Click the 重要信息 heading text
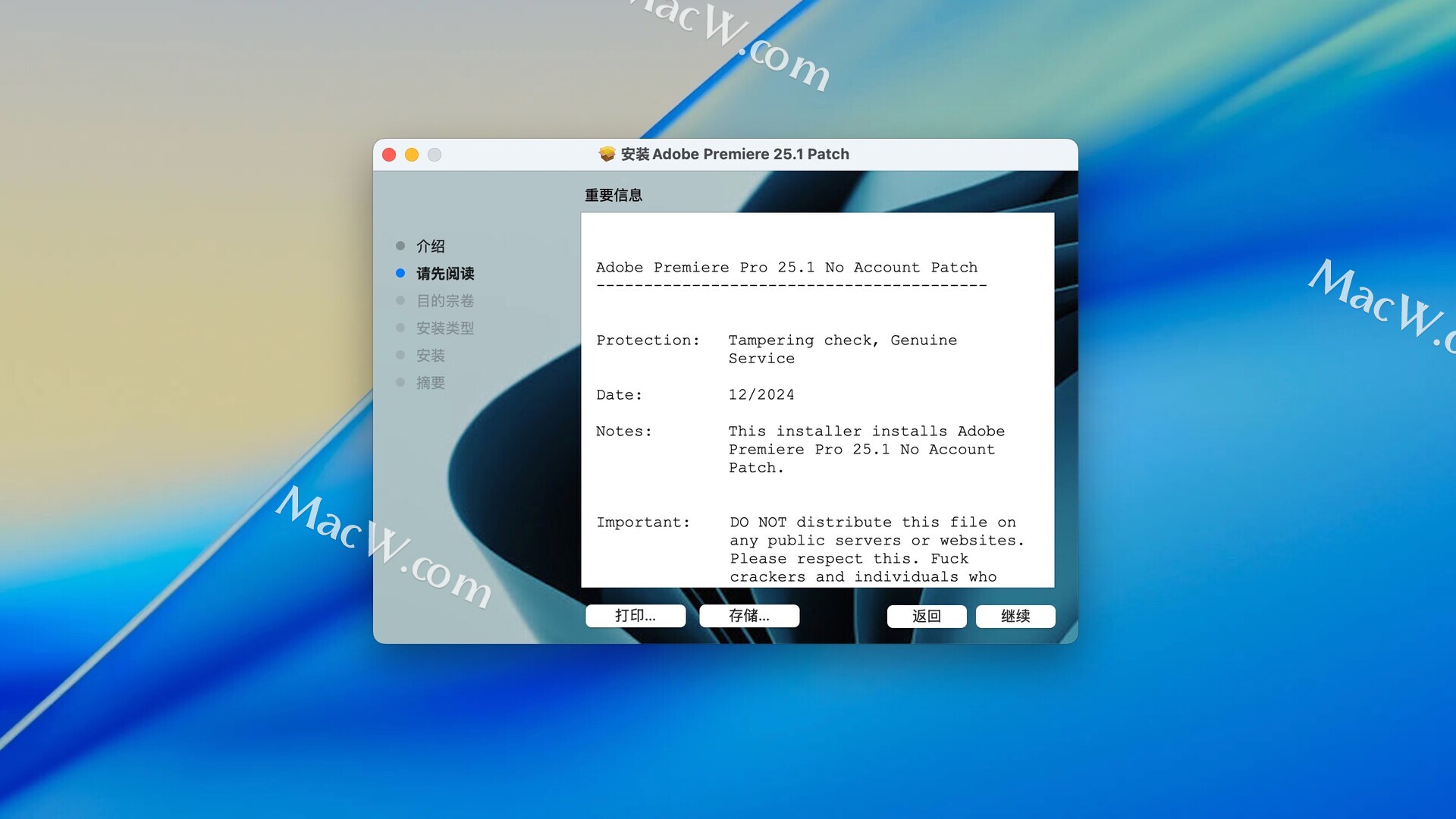1456x819 pixels. [x=613, y=195]
